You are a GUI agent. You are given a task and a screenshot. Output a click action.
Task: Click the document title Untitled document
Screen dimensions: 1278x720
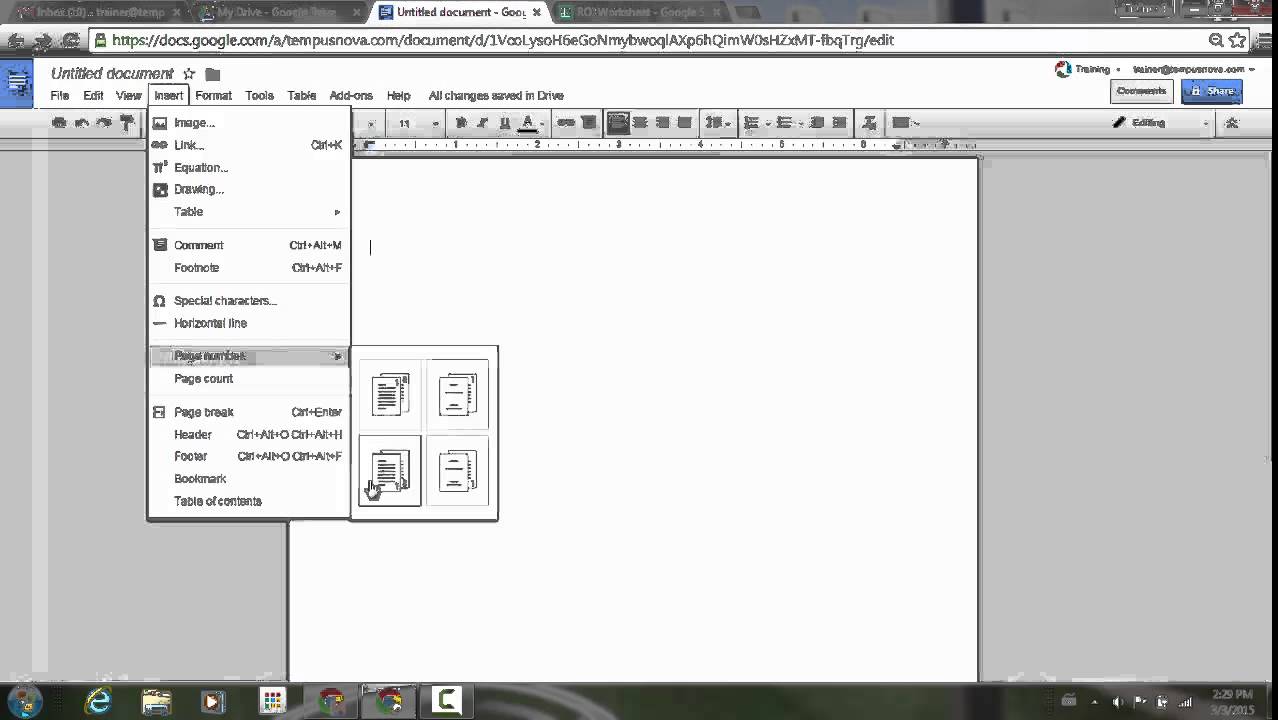click(x=112, y=74)
